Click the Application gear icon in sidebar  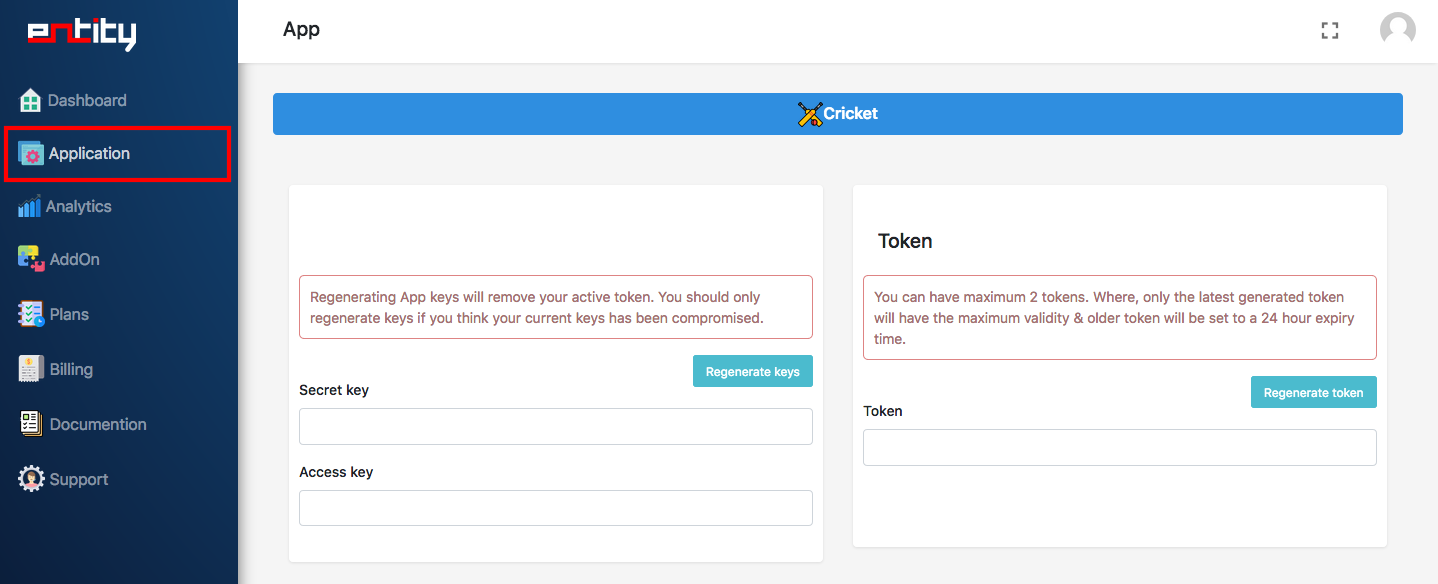(x=31, y=154)
